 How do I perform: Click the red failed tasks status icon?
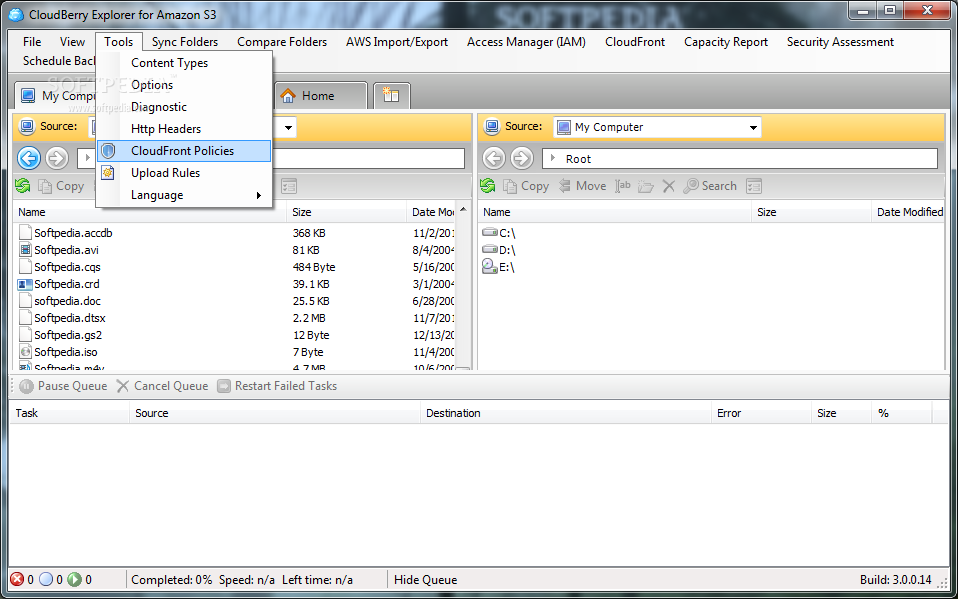tap(18, 579)
